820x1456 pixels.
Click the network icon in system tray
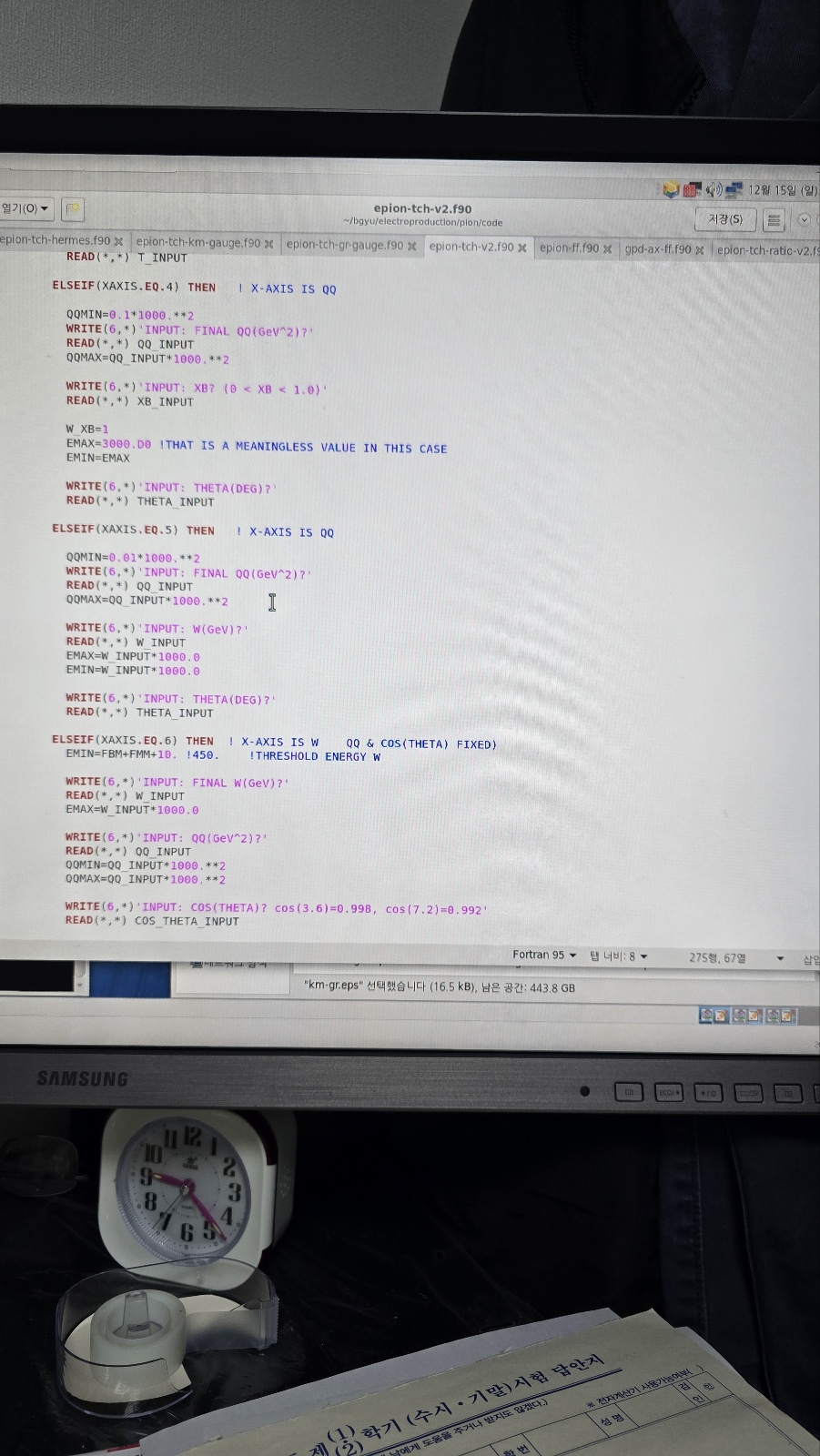click(734, 189)
